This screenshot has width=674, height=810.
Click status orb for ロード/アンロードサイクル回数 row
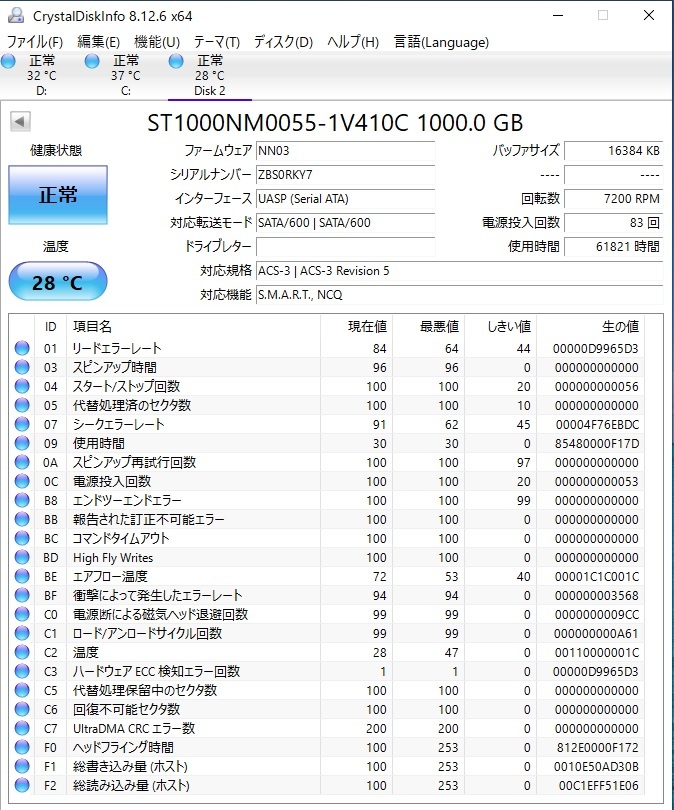tap(22, 633)
